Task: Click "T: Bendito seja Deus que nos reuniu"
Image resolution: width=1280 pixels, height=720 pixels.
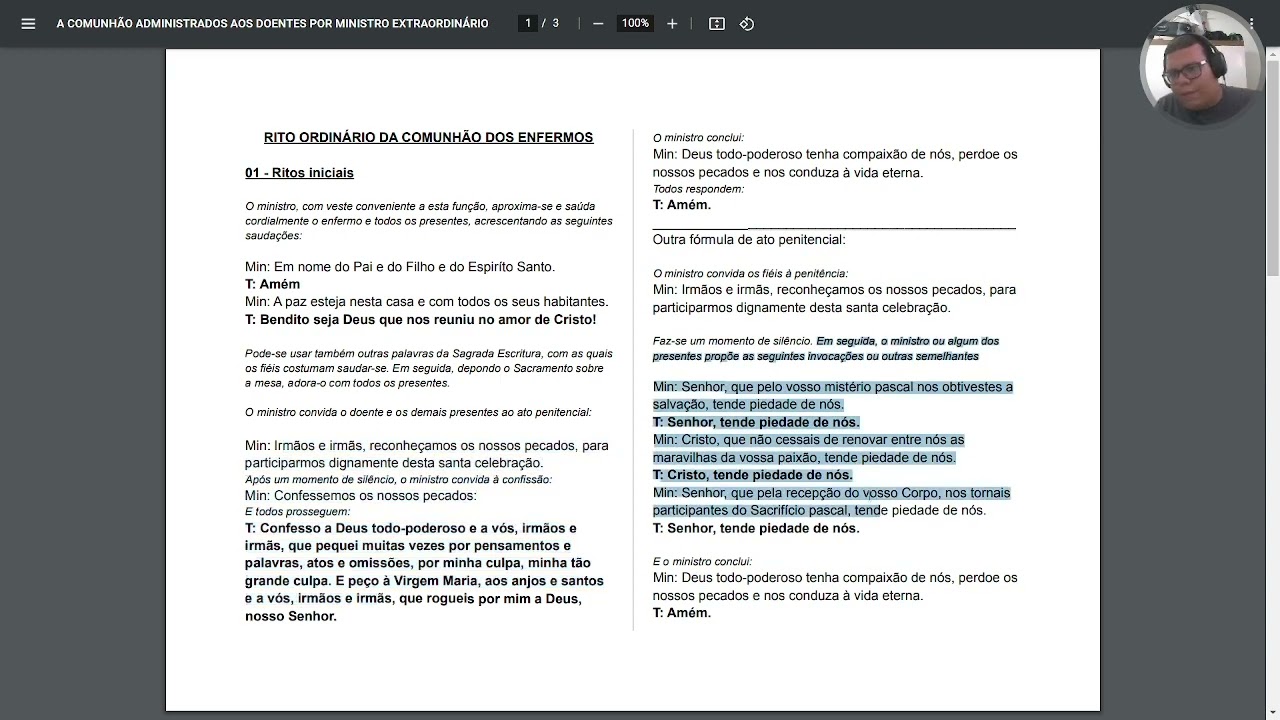Action: [x=420, y=320]
